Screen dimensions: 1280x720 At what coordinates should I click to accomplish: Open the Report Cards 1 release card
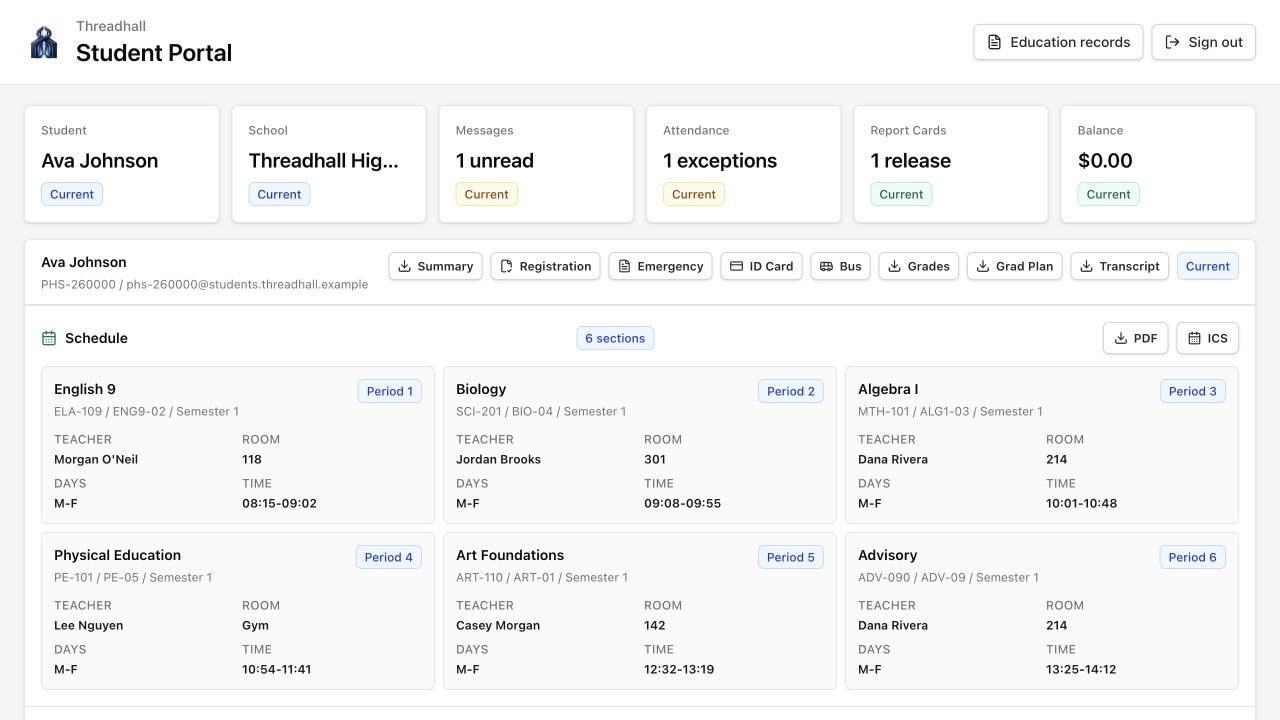[951, 164]
